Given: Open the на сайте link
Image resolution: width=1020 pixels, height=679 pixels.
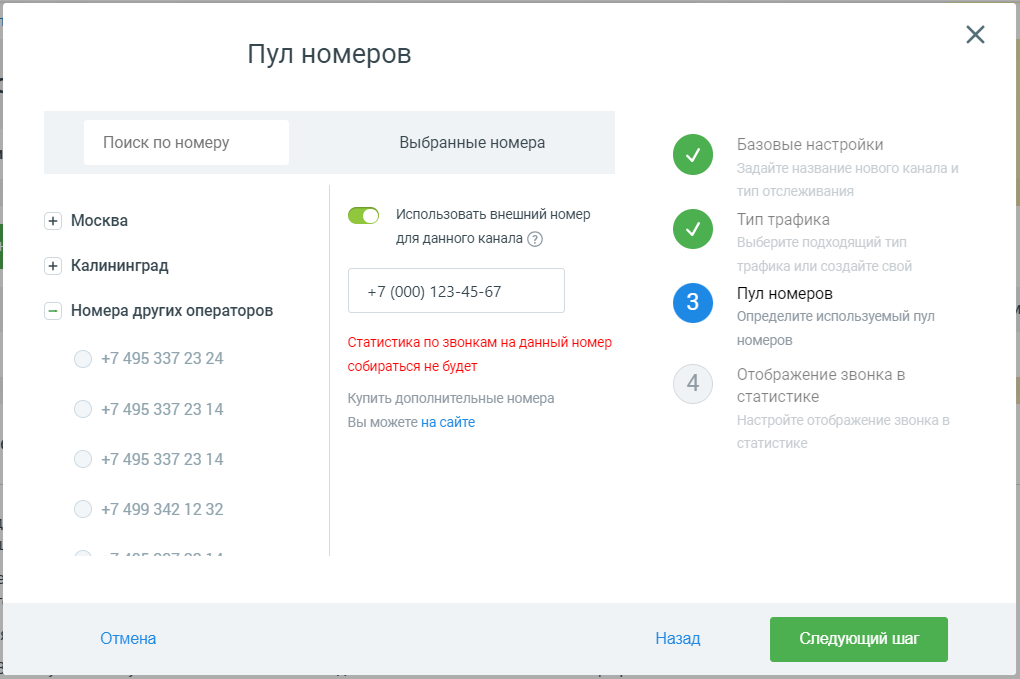Looking at the screenshot, I should tap(448, 423).
